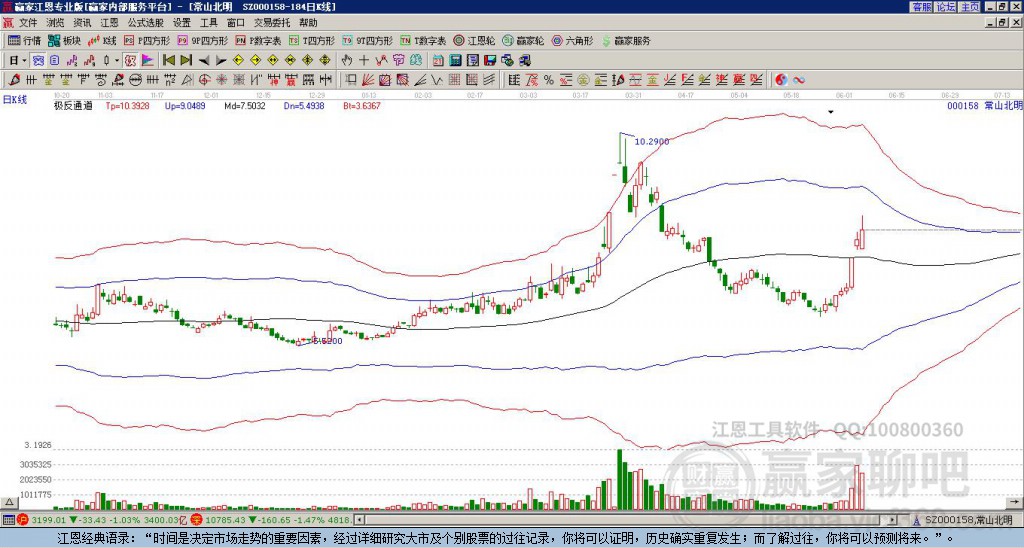Toggle the 权 adjustment icon
This screenshot has width=1024, height=548.
[x=130, y=61]
